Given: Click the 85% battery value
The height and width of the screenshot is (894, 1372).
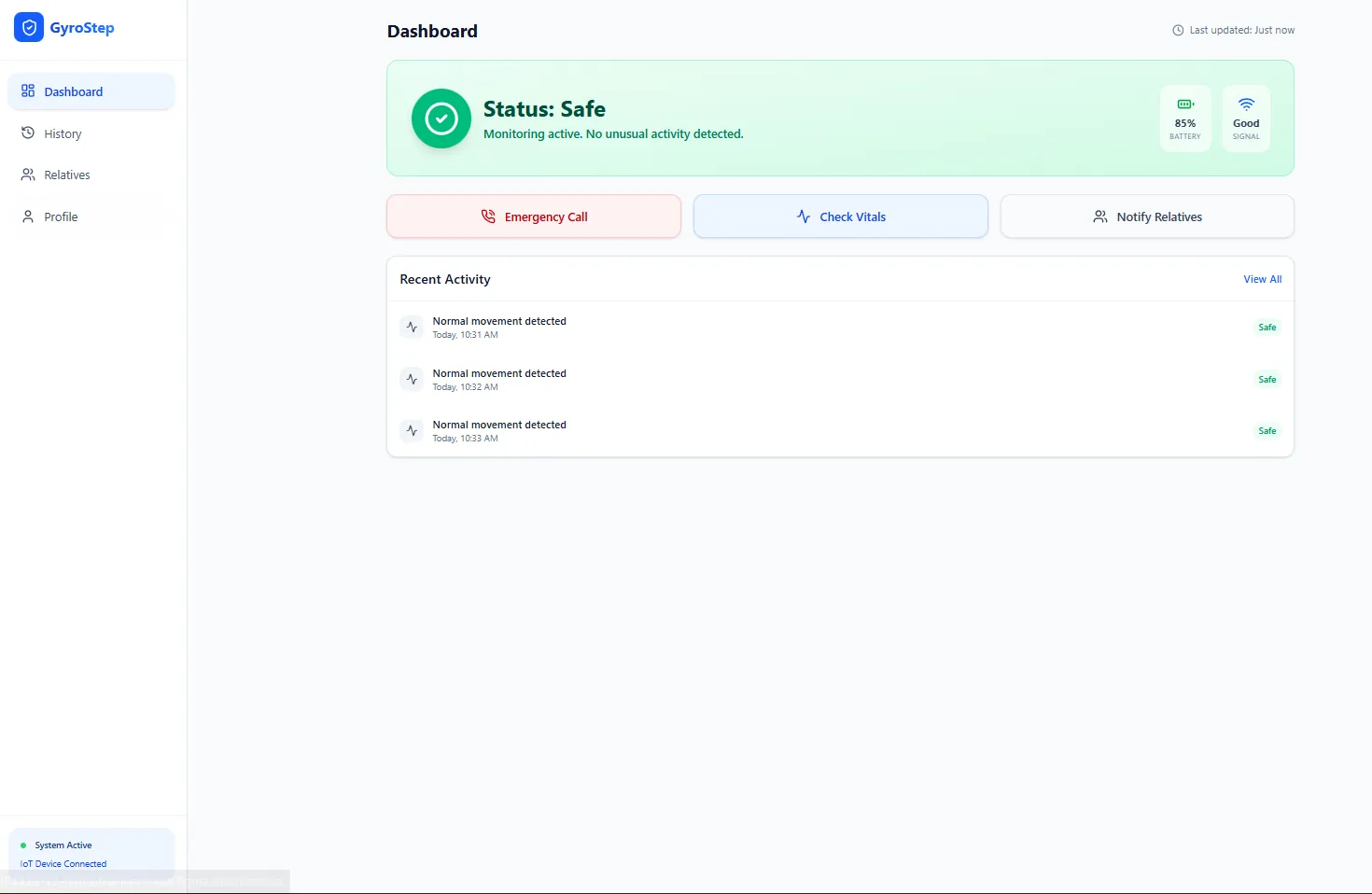Looking at the screenshot, I should tap(1185, 123).
